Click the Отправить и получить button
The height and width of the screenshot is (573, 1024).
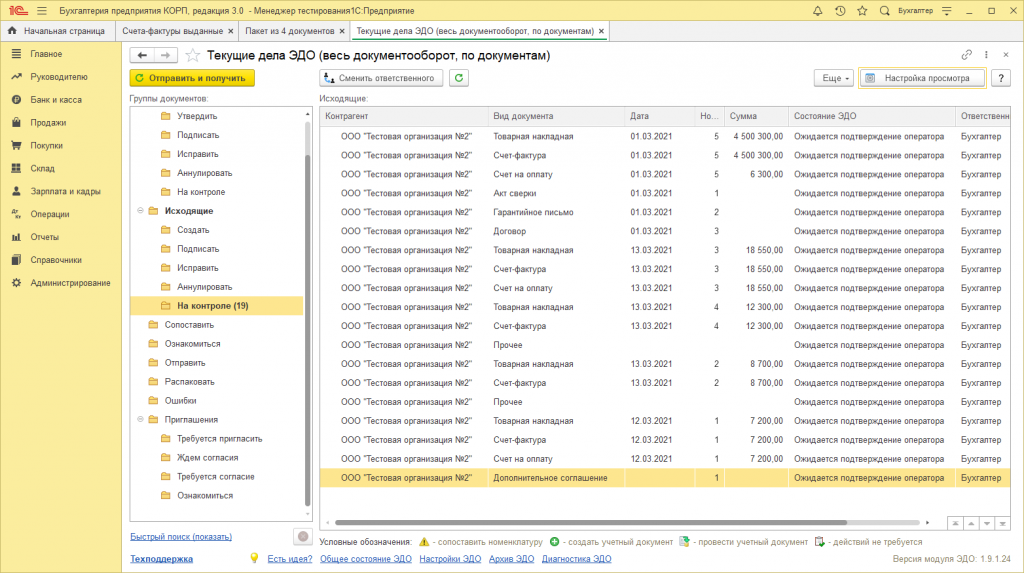(x=192, y=77)
